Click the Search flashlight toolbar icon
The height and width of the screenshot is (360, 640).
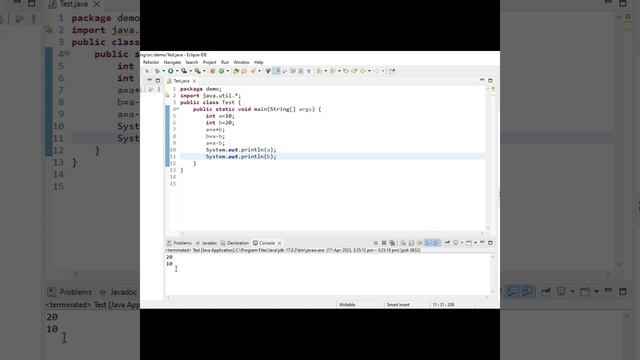pos(253,71)
